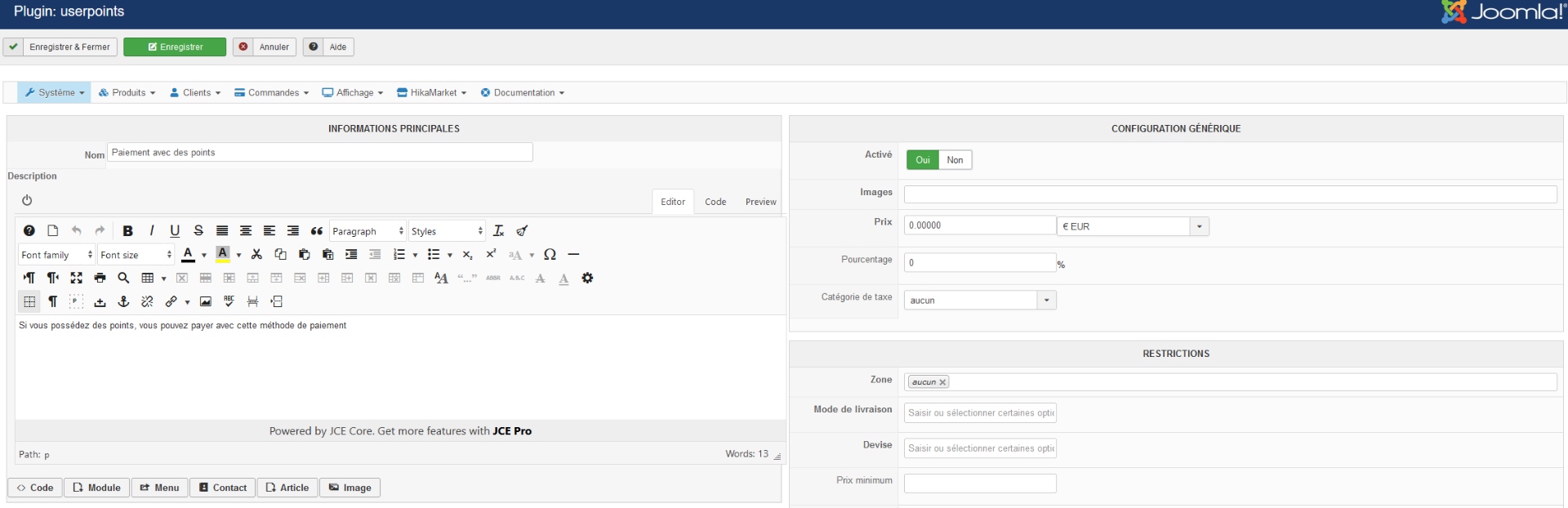This screenshot has width=1568, height=508.
Task: Open the Commandes menu
Action: [271, 92]
